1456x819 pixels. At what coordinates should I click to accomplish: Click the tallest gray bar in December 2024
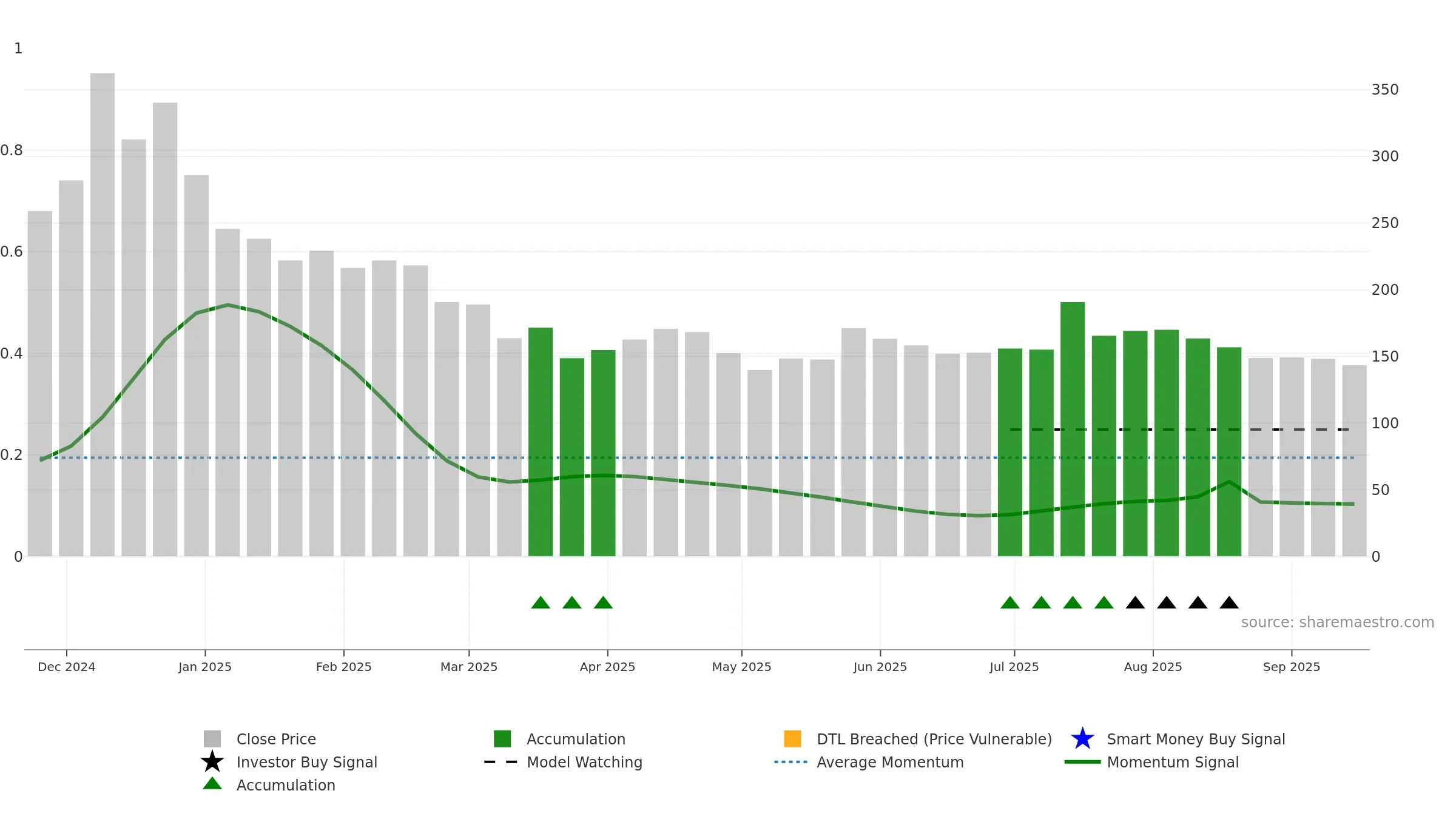[x=103, y=314]
